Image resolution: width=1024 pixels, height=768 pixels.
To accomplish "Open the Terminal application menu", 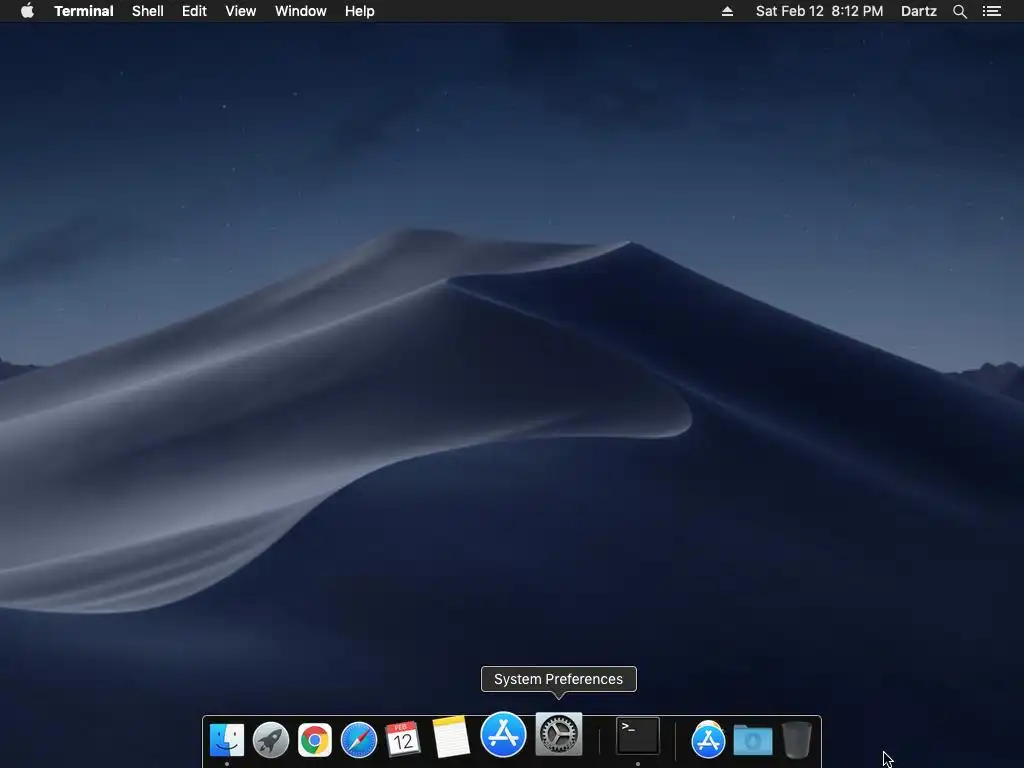I will click(84, 11).
